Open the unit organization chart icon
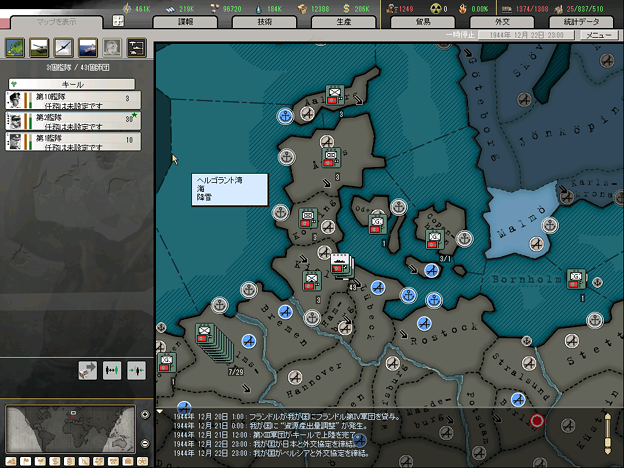Viewport: 624px width, 468px height. click(x=136, y=48)
